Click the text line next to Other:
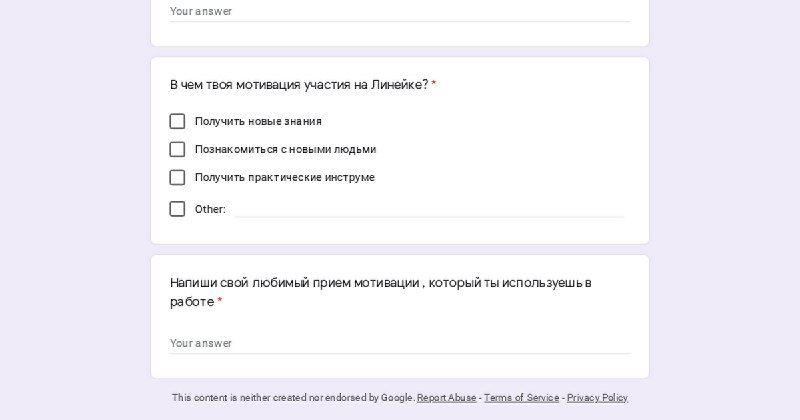Viewport: 800px width, 420px height. [x=429, y=209]
